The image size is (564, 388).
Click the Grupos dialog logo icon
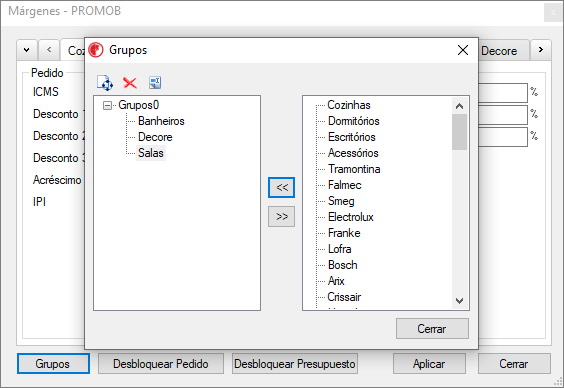click(96, 50)
